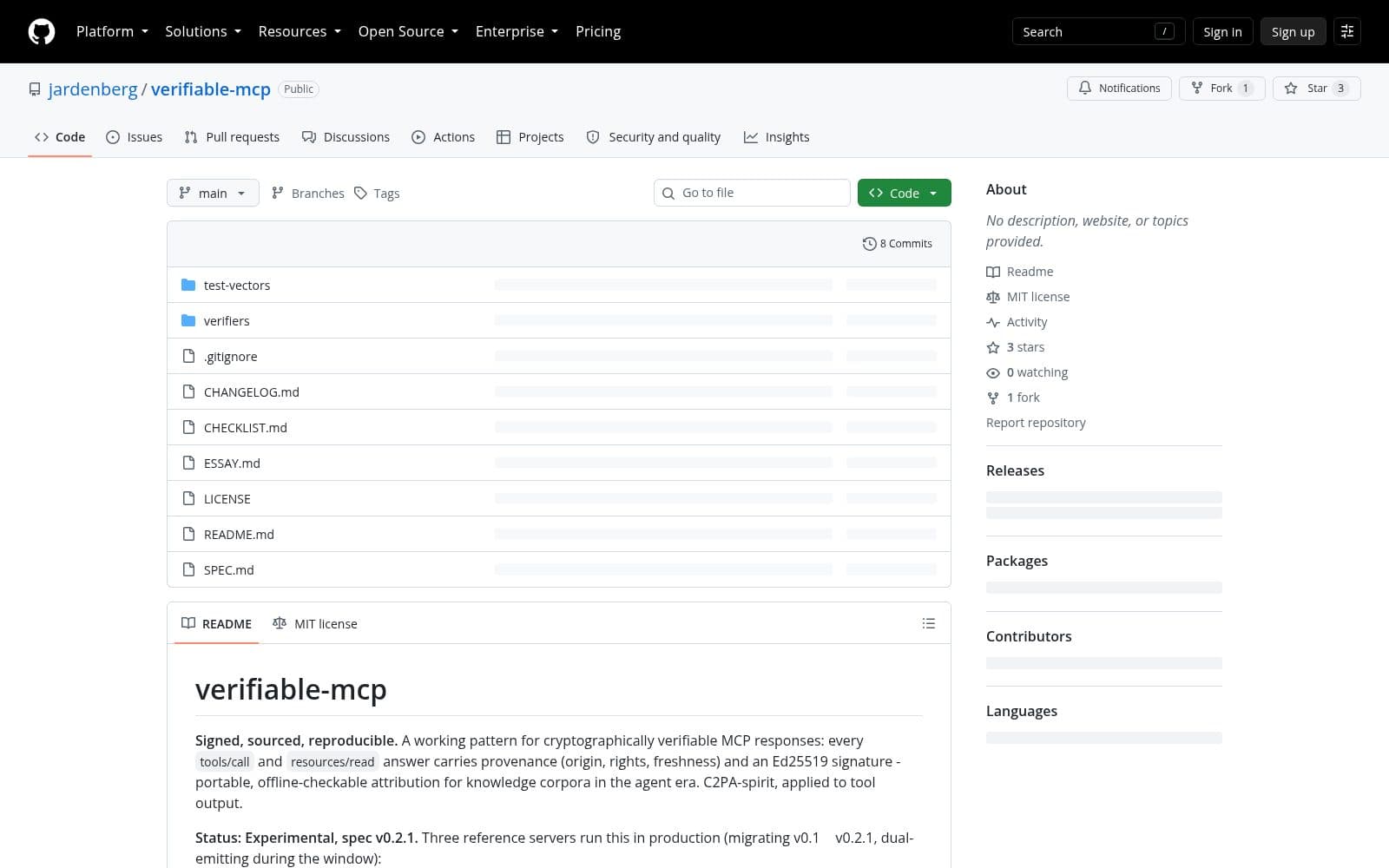Image resolution: width=1389 pixels, height=868 pixels.
Task: Open the SPEC.md file
Action: point(228,569)
